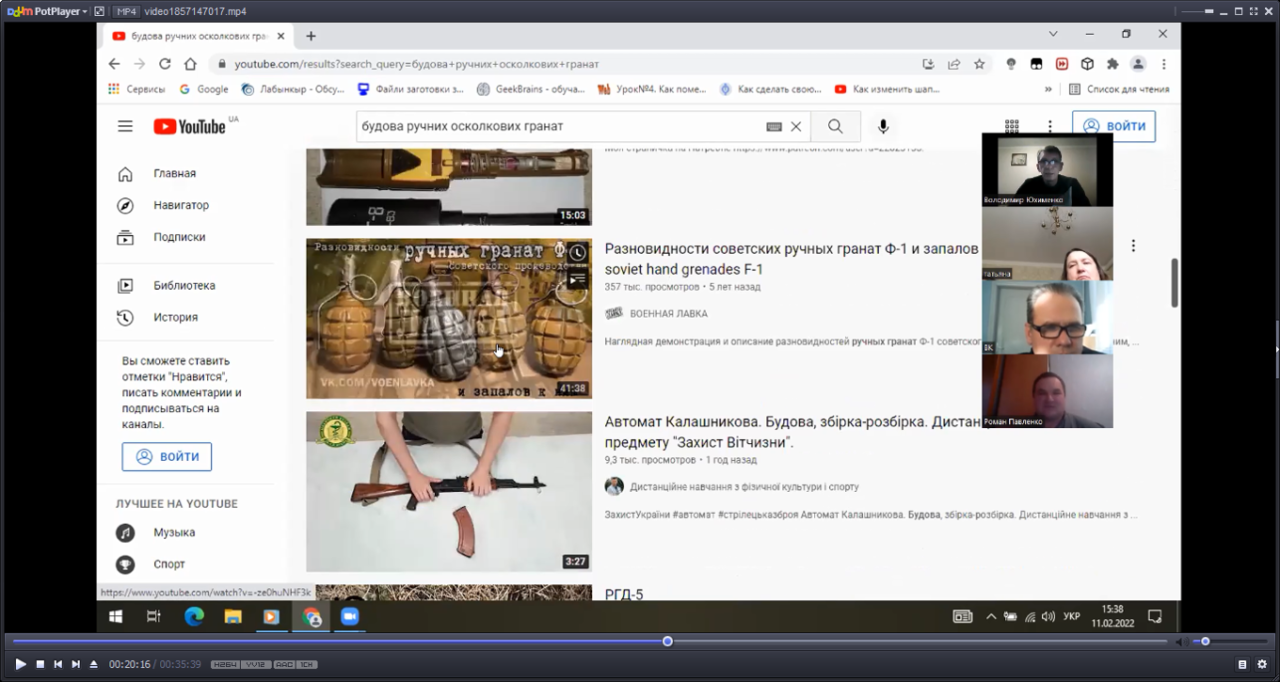Open Спорт in YouTube sidebar

(169, 564)
